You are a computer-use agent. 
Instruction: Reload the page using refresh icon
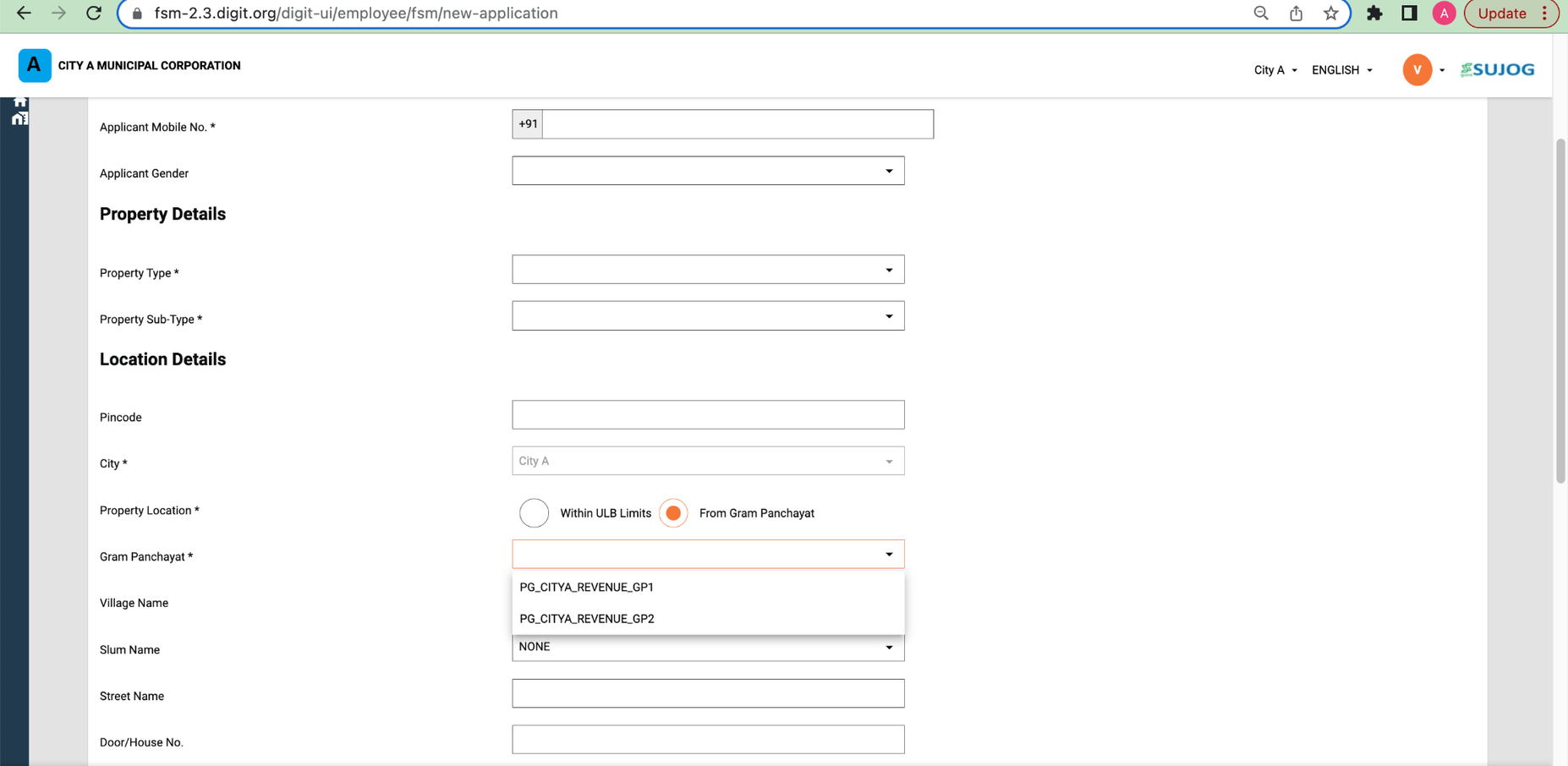(x=94, y=13)
